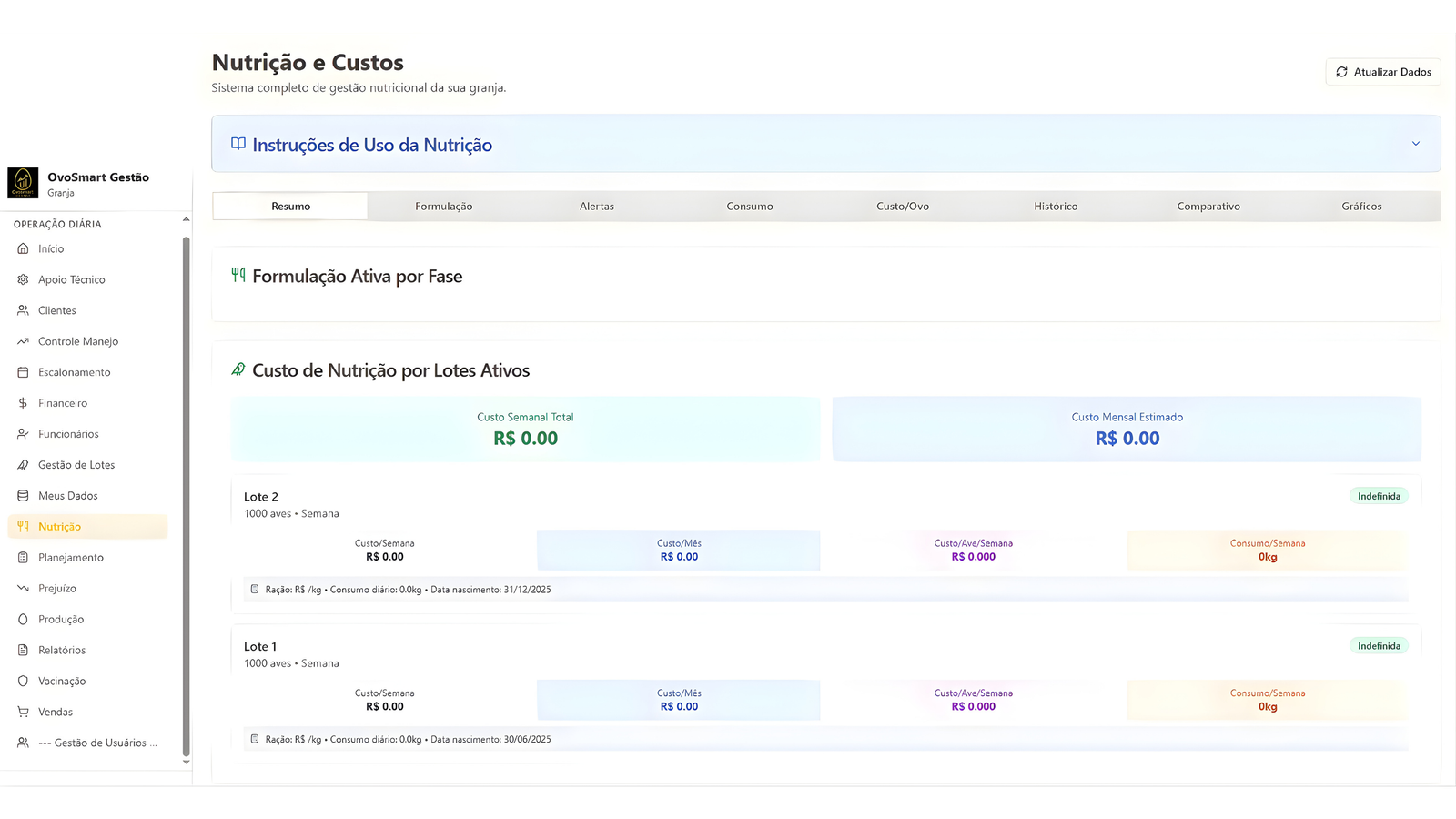1456x819 pixels.
Task: Collapse sidebar list with scroll up arrow
Action: [186, 219]
